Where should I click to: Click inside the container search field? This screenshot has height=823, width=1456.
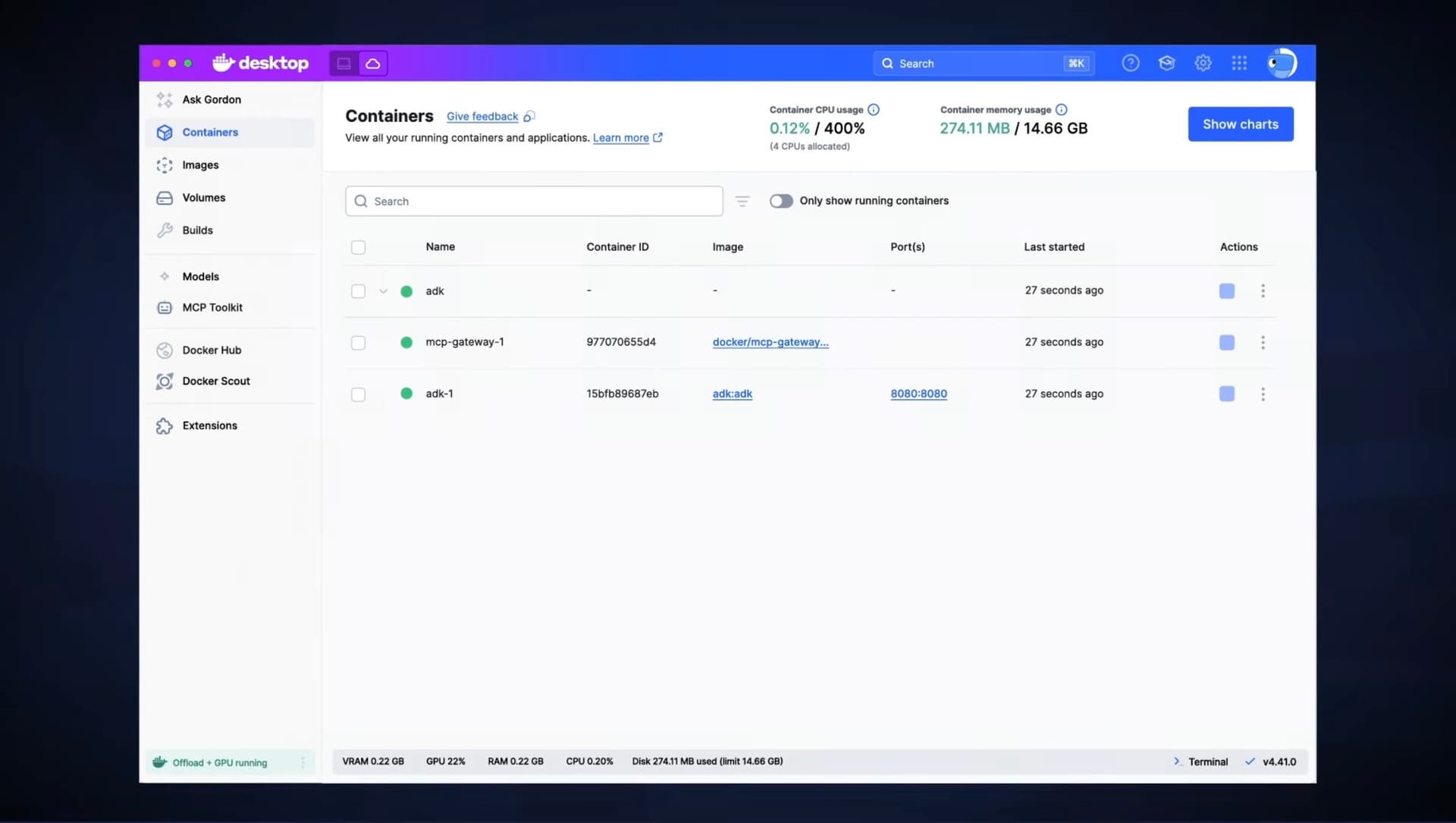(534, 201)
